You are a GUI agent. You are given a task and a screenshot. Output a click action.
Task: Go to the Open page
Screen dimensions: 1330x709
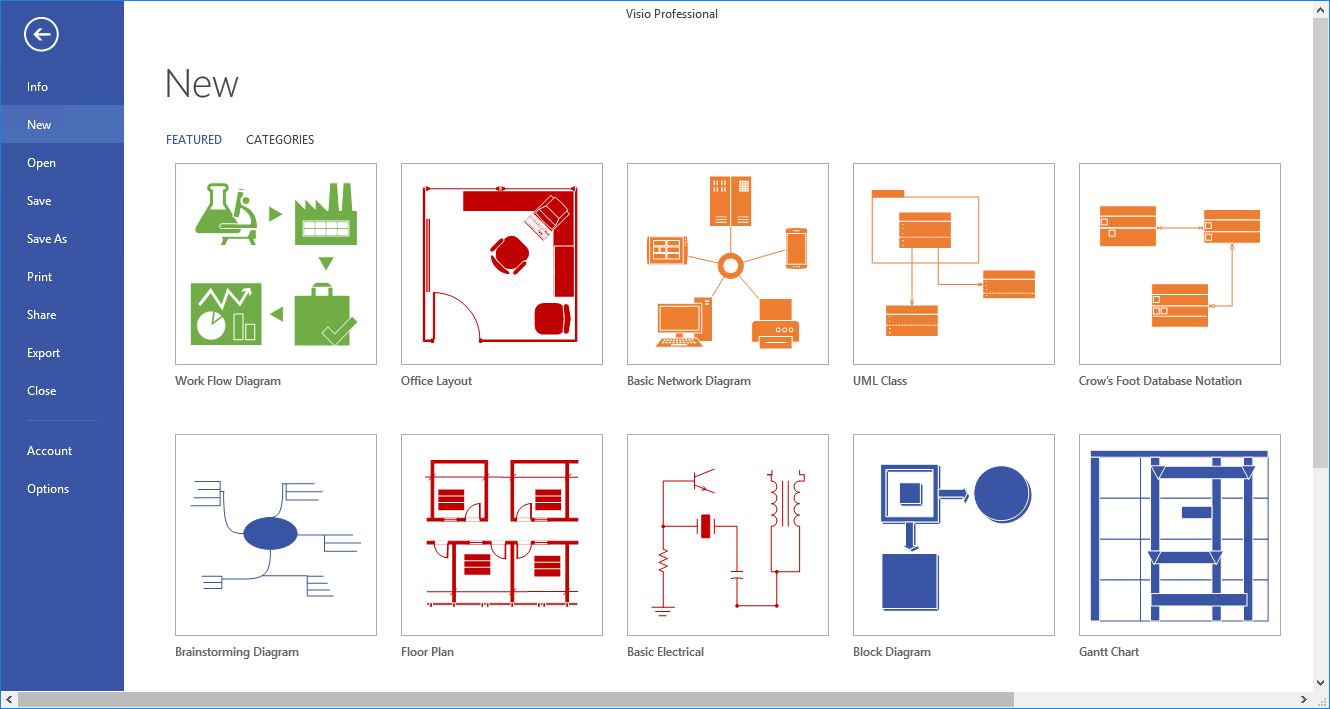pos(41,162)
